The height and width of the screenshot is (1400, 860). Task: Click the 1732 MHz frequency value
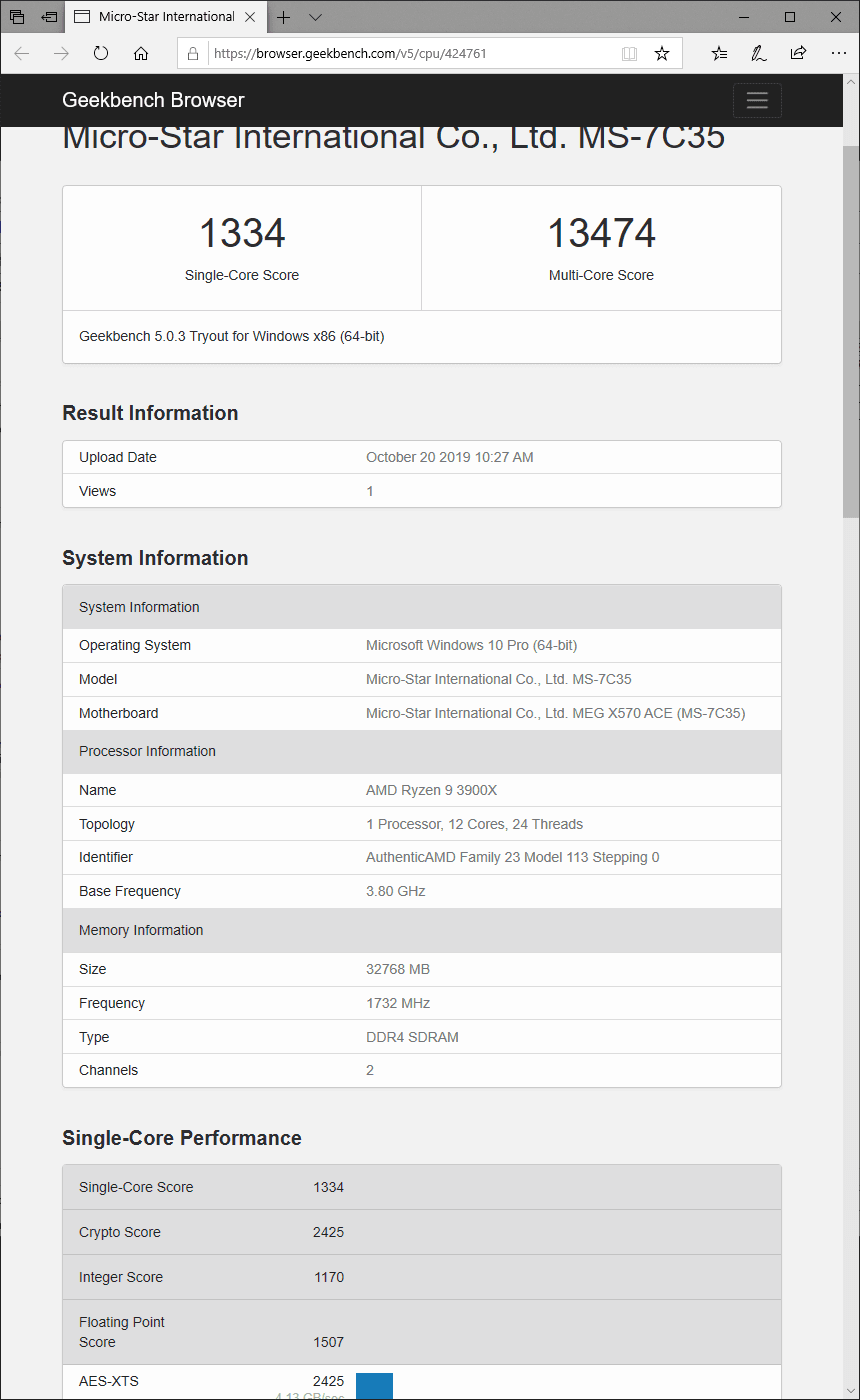[x=397, y=1003]
